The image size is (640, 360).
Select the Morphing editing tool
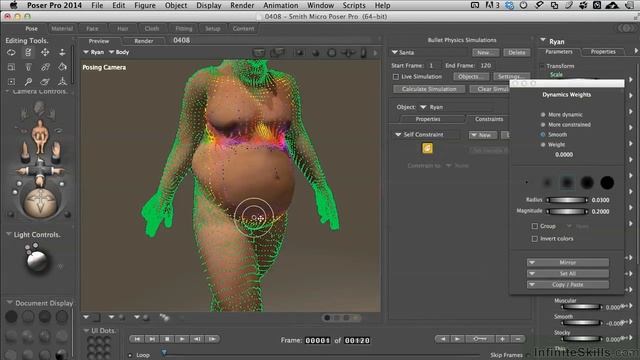pos(45,82)
